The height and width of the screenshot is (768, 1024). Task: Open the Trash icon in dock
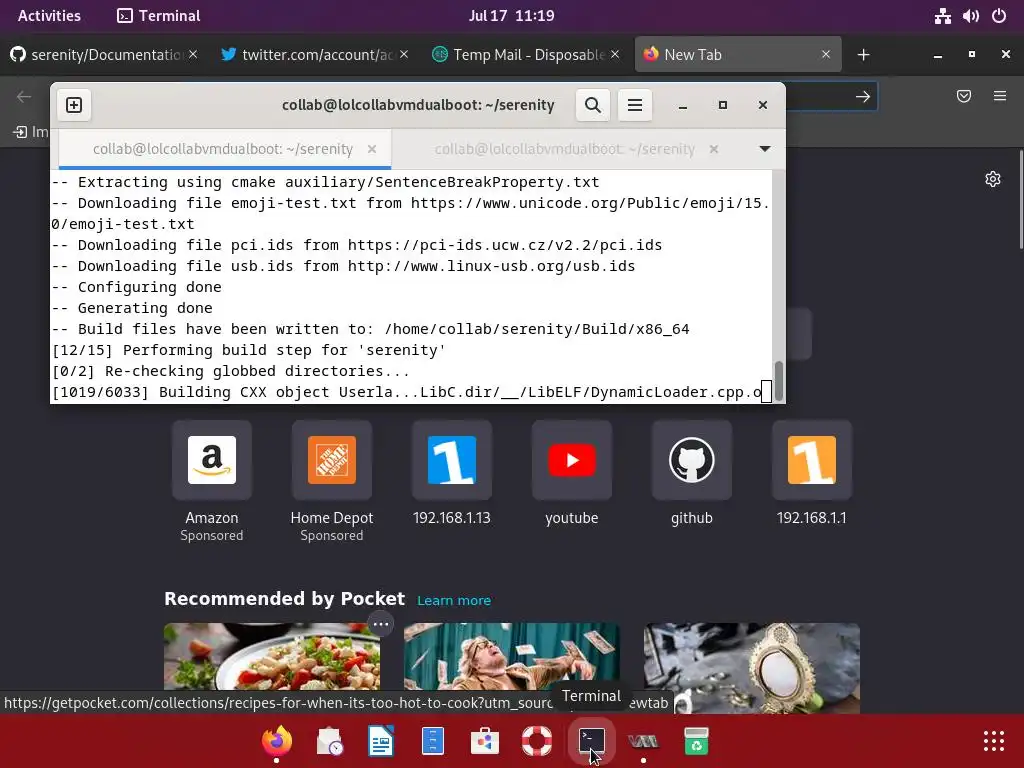[x=696, y=741]
